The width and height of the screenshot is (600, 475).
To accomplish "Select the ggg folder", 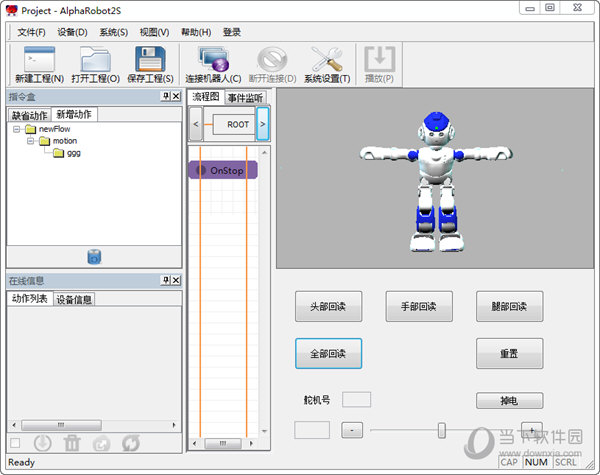I will pos(68,153).
